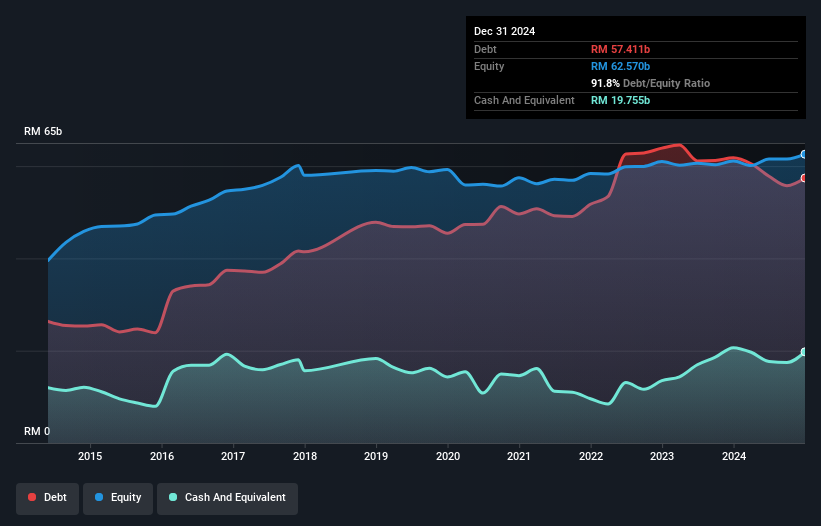The width and height of the screenshot is (821, 526).
Task: Select the teal Cash endpoint marker
Action: pyautogui.click(x=804, y=352)
